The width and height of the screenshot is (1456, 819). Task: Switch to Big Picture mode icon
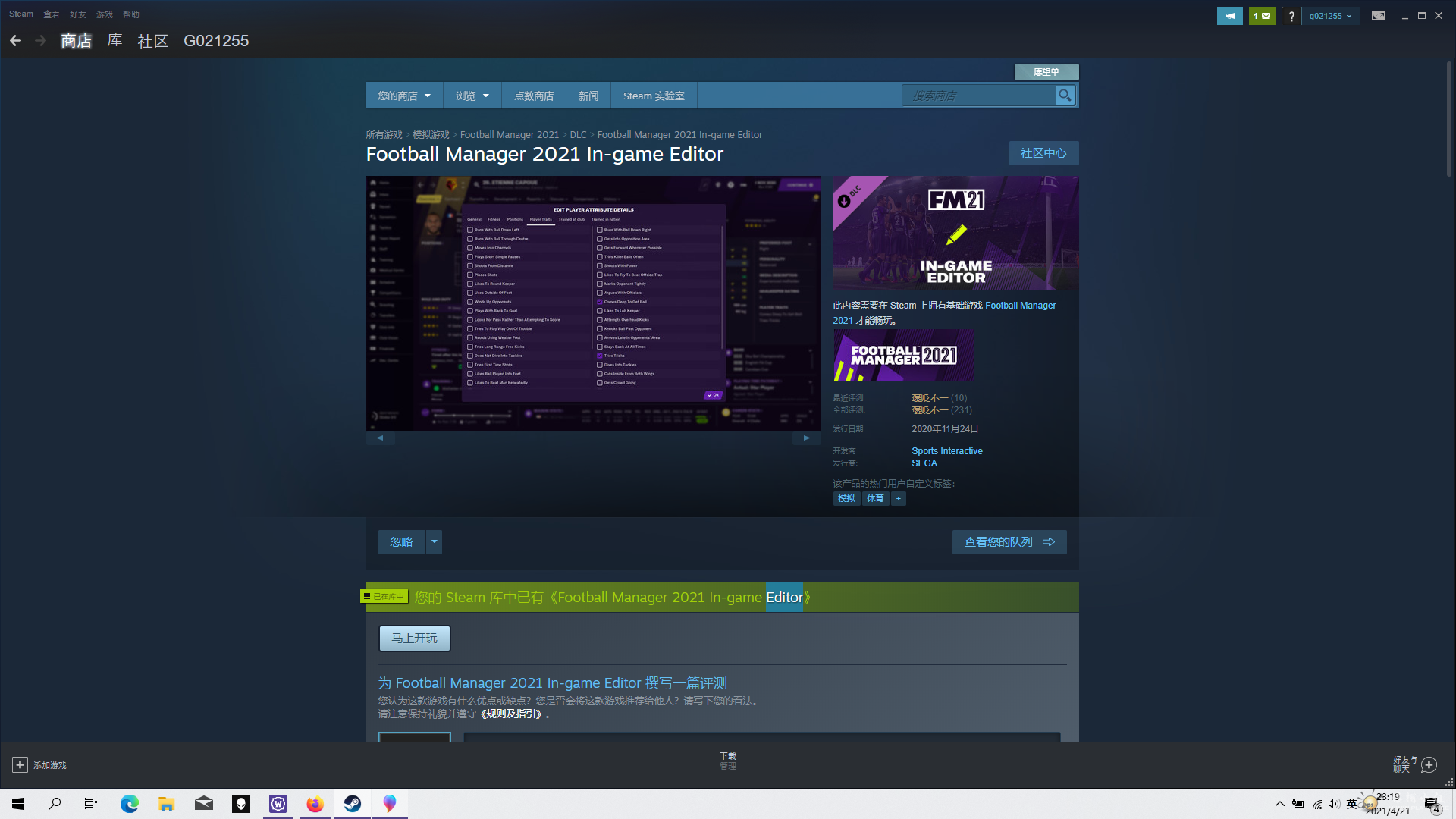pyautogui.click(x=1379, y=16)
